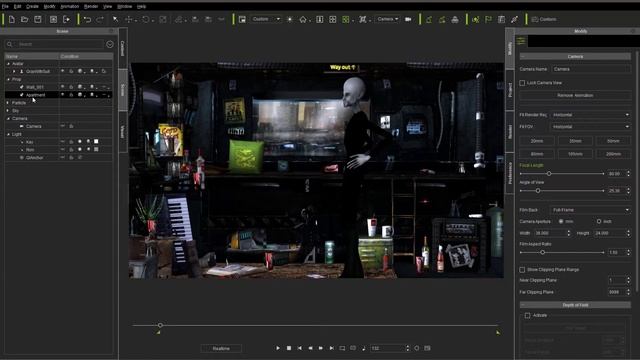
Task: Toggle visibility eye for Apartment row
Action: [x=62, y=95]
